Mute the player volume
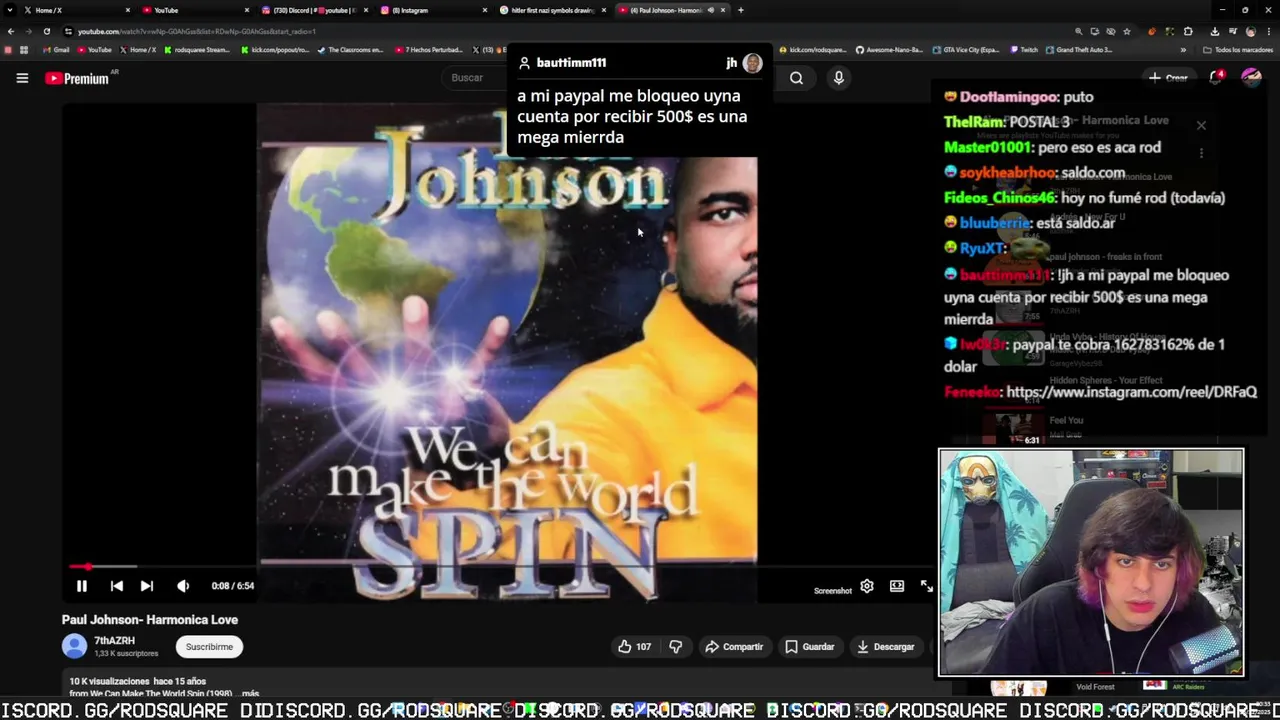This screenshot has height=720, width=1280. [183, 586]
